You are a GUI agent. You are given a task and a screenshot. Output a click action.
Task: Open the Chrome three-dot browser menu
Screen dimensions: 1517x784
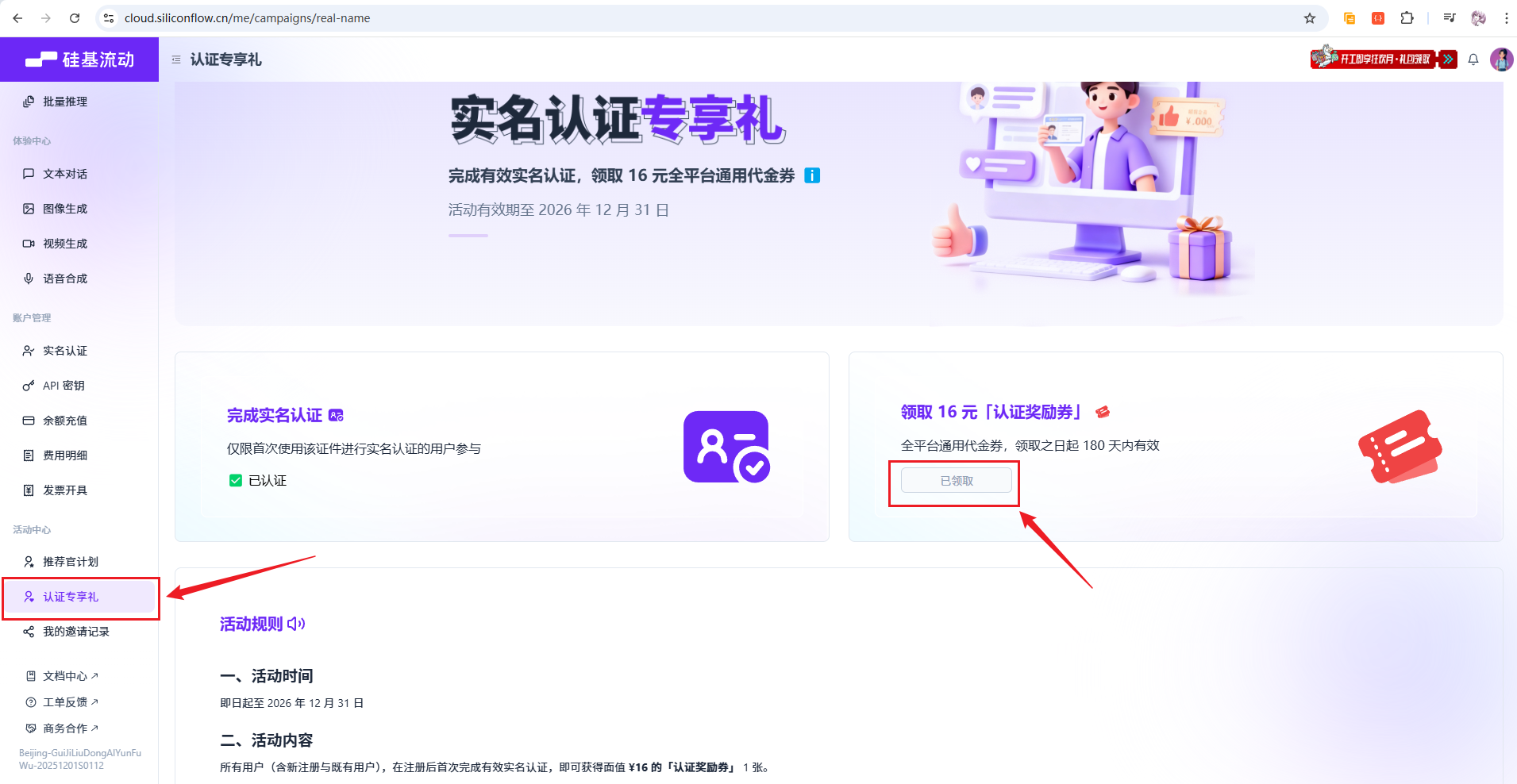pos(1506,17)
